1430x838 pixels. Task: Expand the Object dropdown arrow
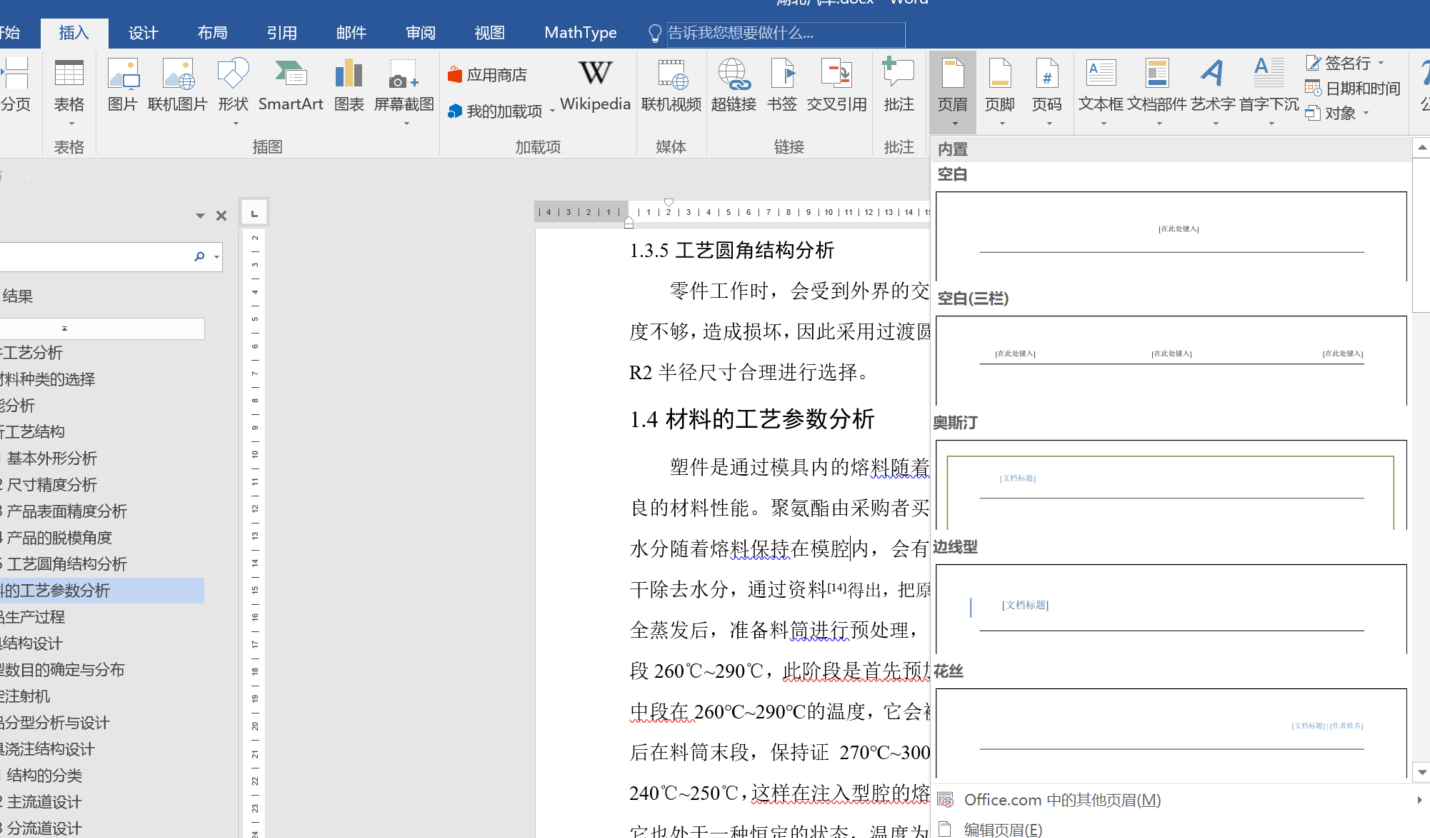1366,113
